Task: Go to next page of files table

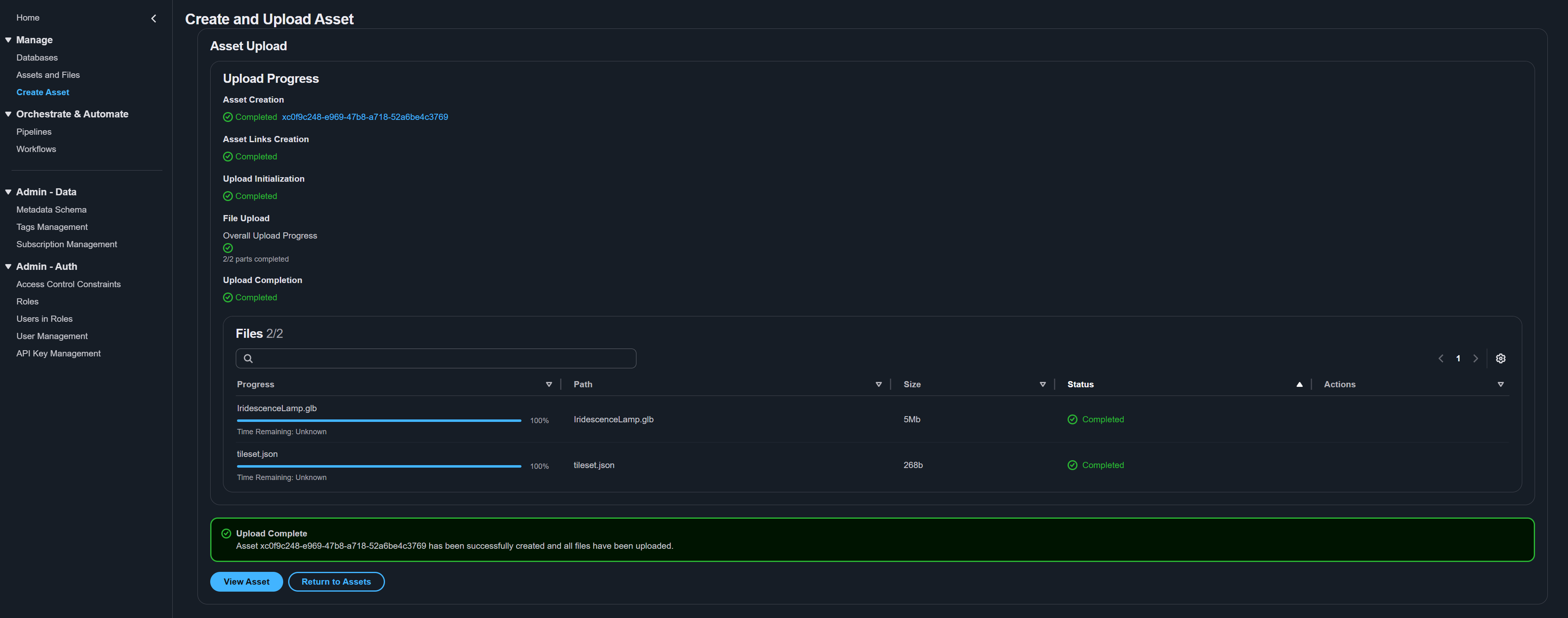Action: tap(1476, 358)
